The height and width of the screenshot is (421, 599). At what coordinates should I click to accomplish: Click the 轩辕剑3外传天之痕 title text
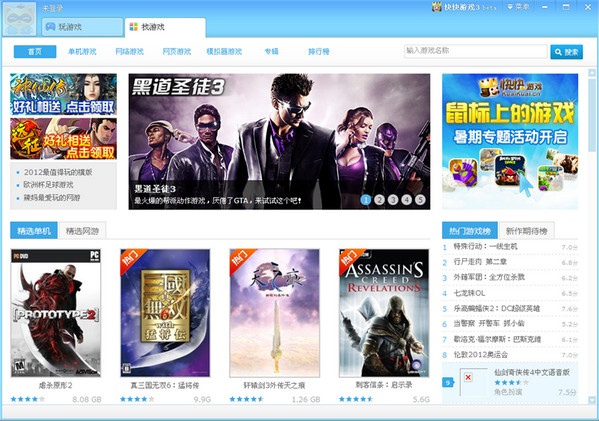click(x=274, y=385)
